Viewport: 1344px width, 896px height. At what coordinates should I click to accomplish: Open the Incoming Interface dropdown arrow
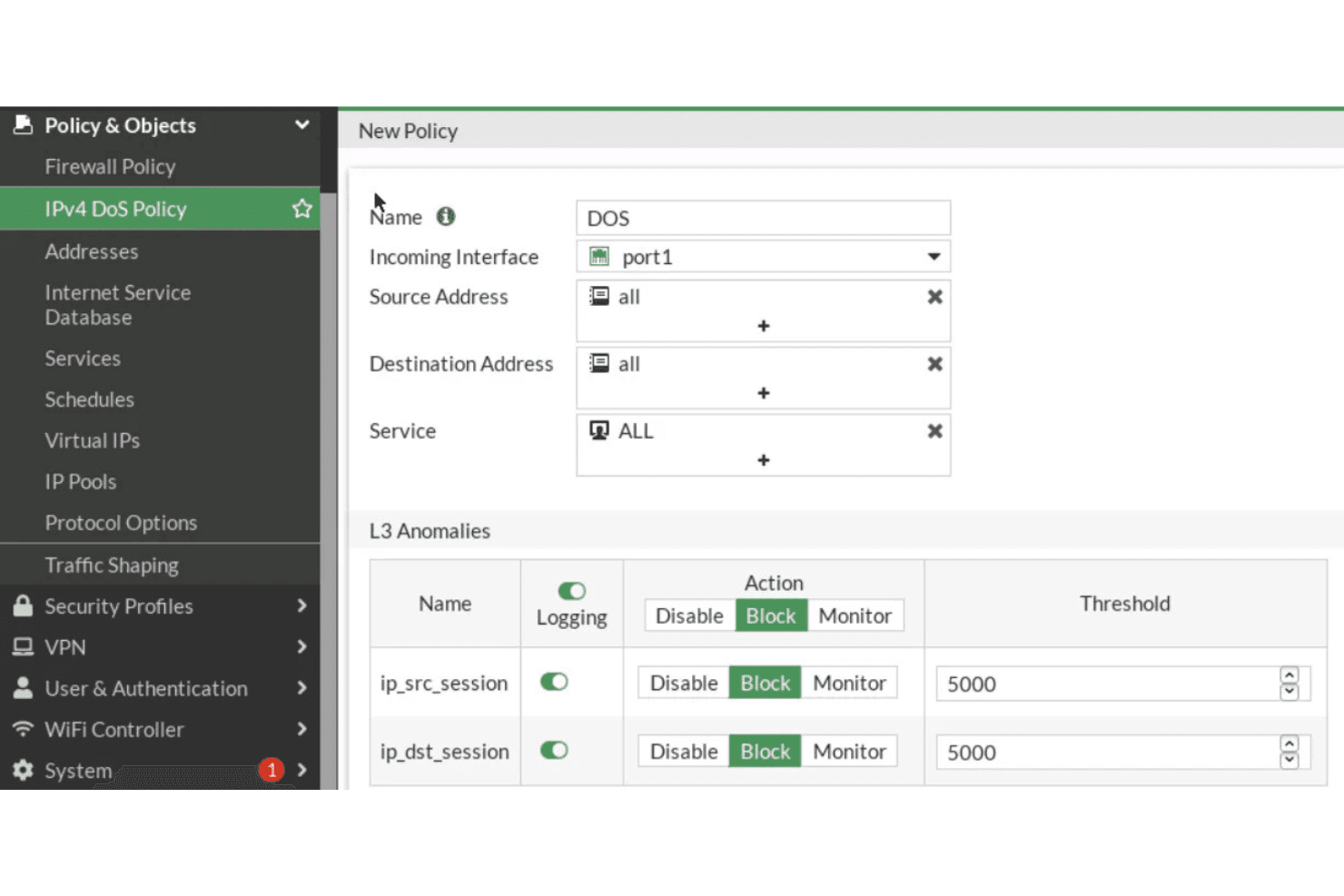coord(934,257)
